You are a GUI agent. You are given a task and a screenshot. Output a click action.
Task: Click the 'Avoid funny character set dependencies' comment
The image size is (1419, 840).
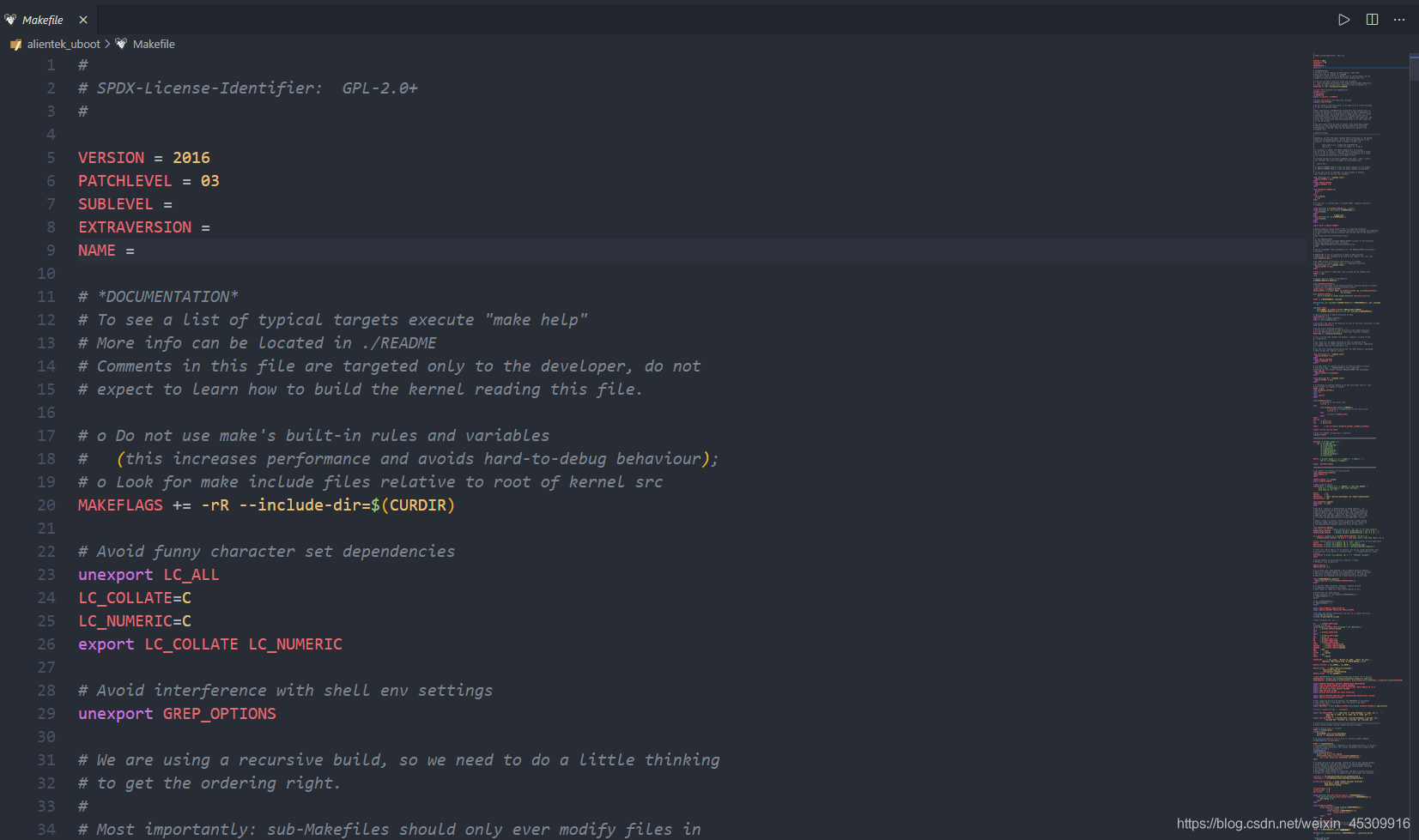click(267, 552)
